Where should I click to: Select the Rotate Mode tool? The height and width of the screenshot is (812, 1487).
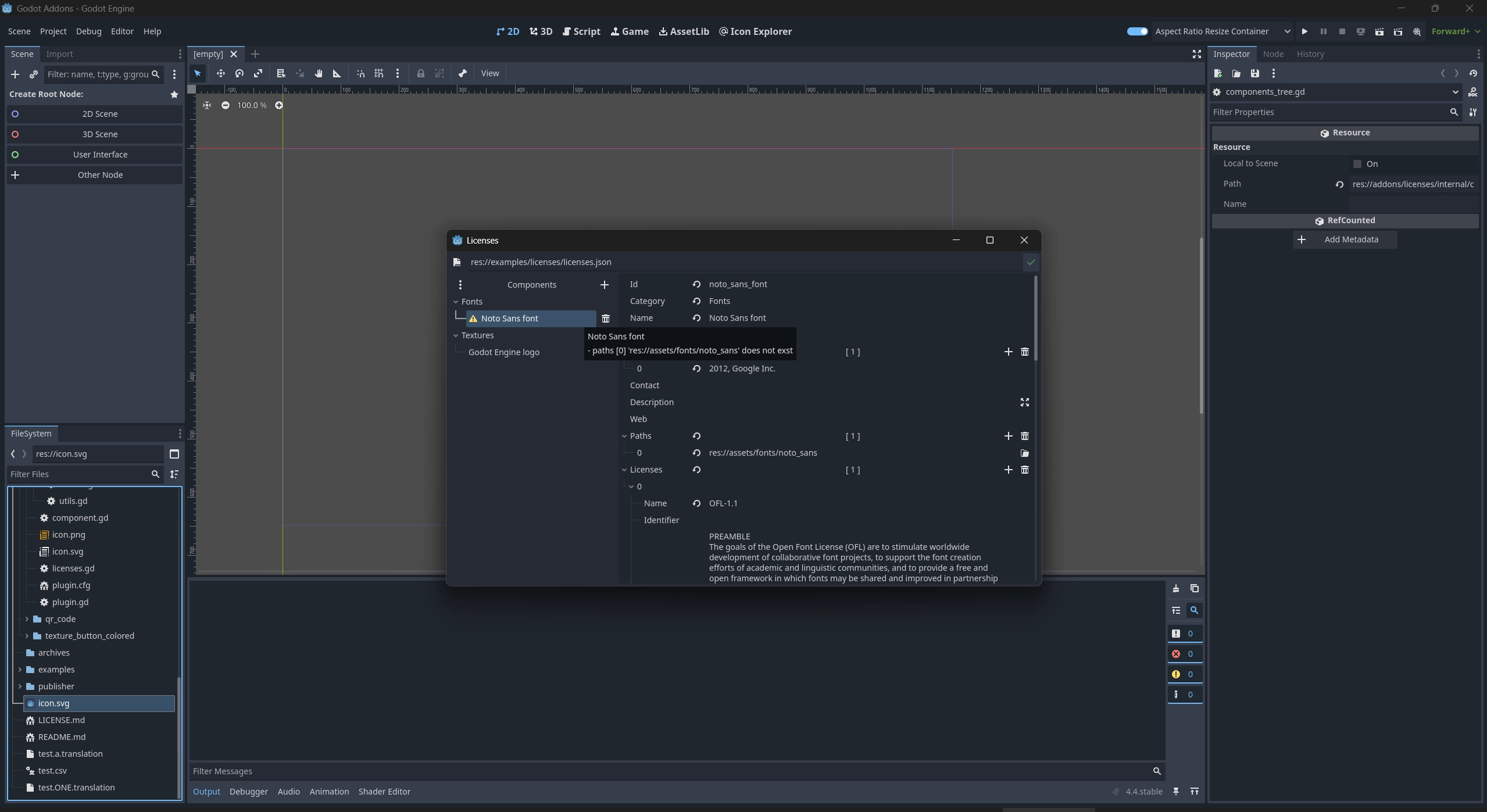point(239,73)
